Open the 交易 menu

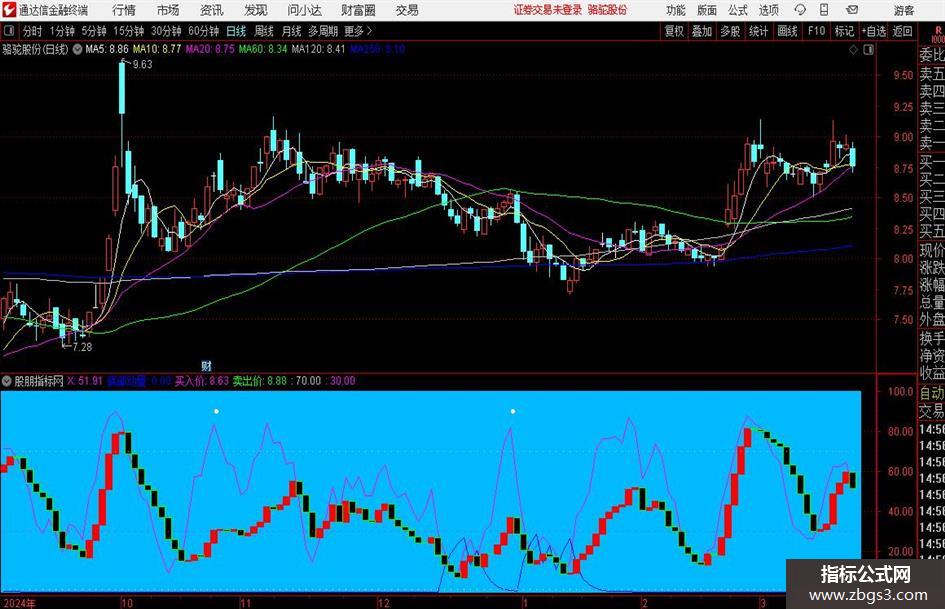coord(407,10)
